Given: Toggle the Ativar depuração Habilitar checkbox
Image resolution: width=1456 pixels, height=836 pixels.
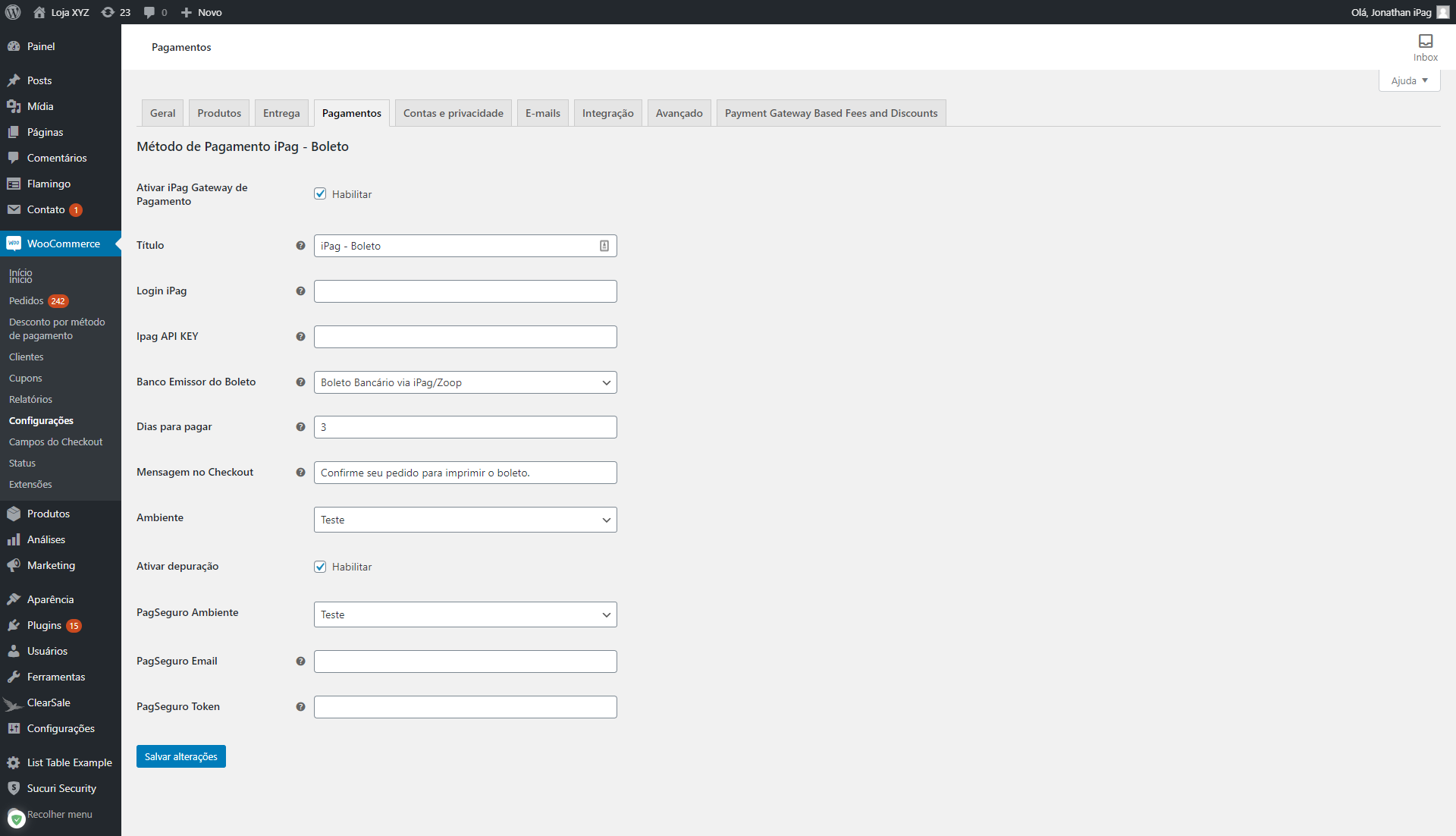Looking at the screenshot, I should click(320, 567).
